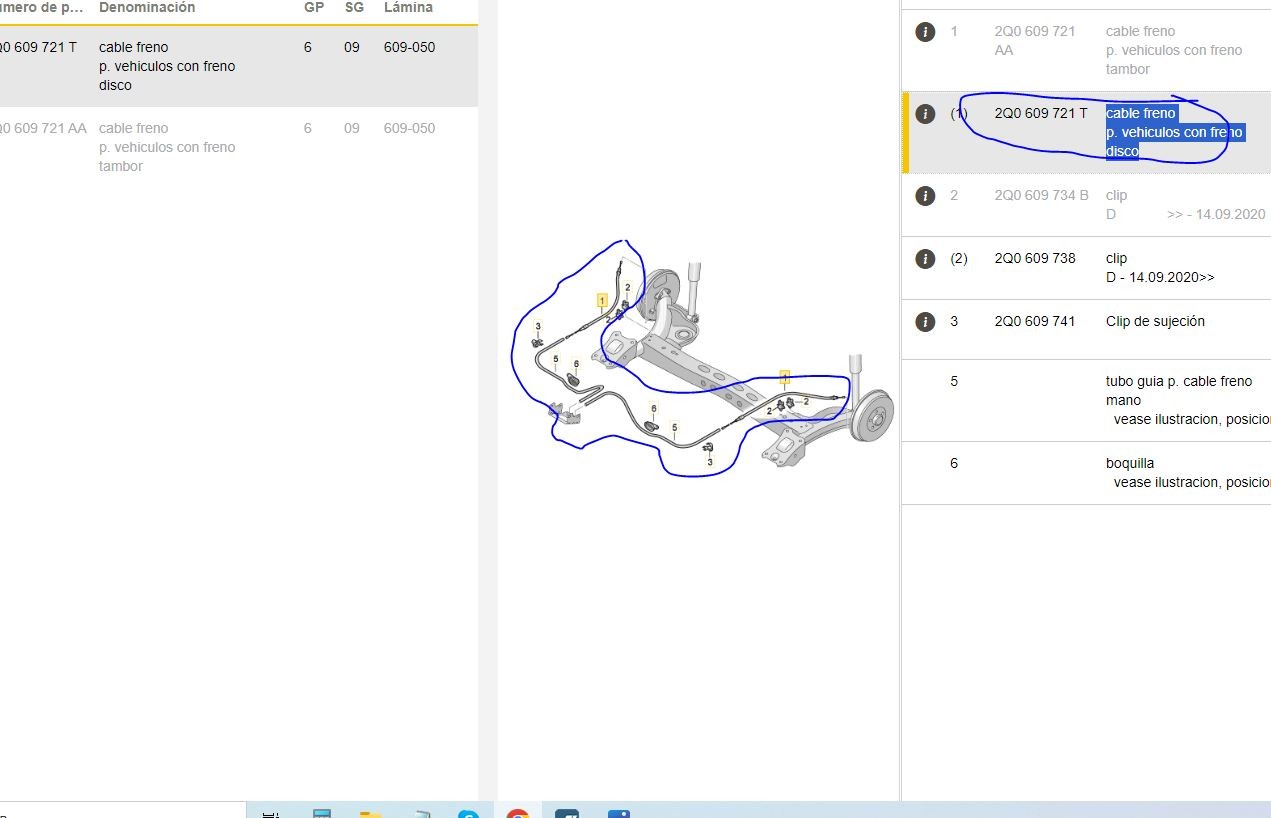Viewport: 1271px width, 818px height.
Task: Click the GP column header
Action: (313, 8)
